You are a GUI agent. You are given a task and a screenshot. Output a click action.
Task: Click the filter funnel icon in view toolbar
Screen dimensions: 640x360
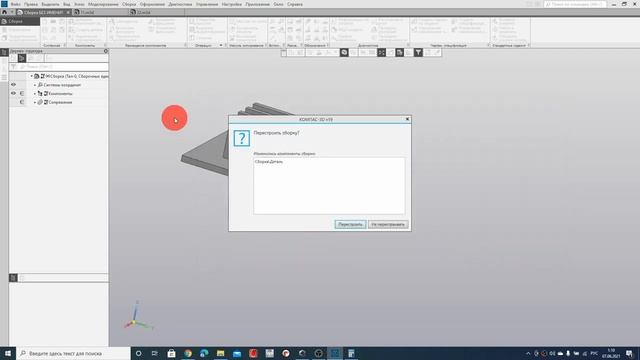(418, 52)
